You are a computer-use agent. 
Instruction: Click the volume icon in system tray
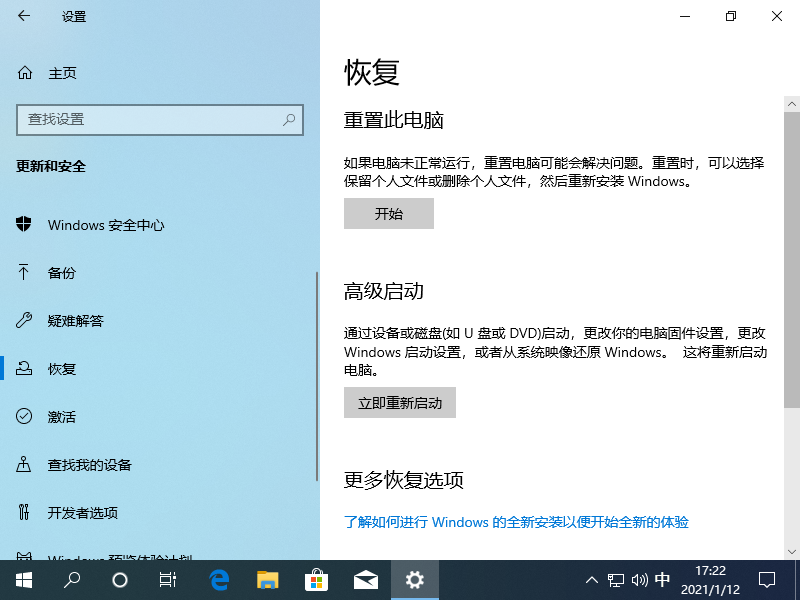(640, 580)
